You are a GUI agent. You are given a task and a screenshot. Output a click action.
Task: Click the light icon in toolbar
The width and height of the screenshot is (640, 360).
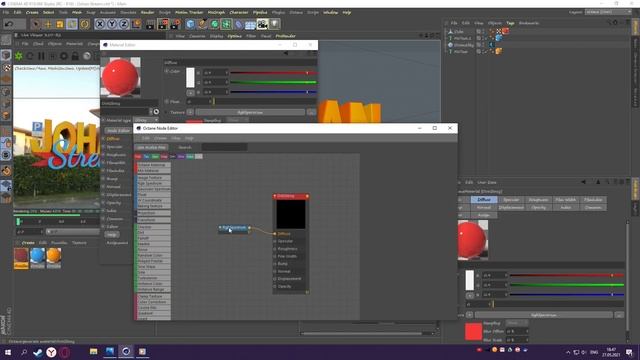274,24
